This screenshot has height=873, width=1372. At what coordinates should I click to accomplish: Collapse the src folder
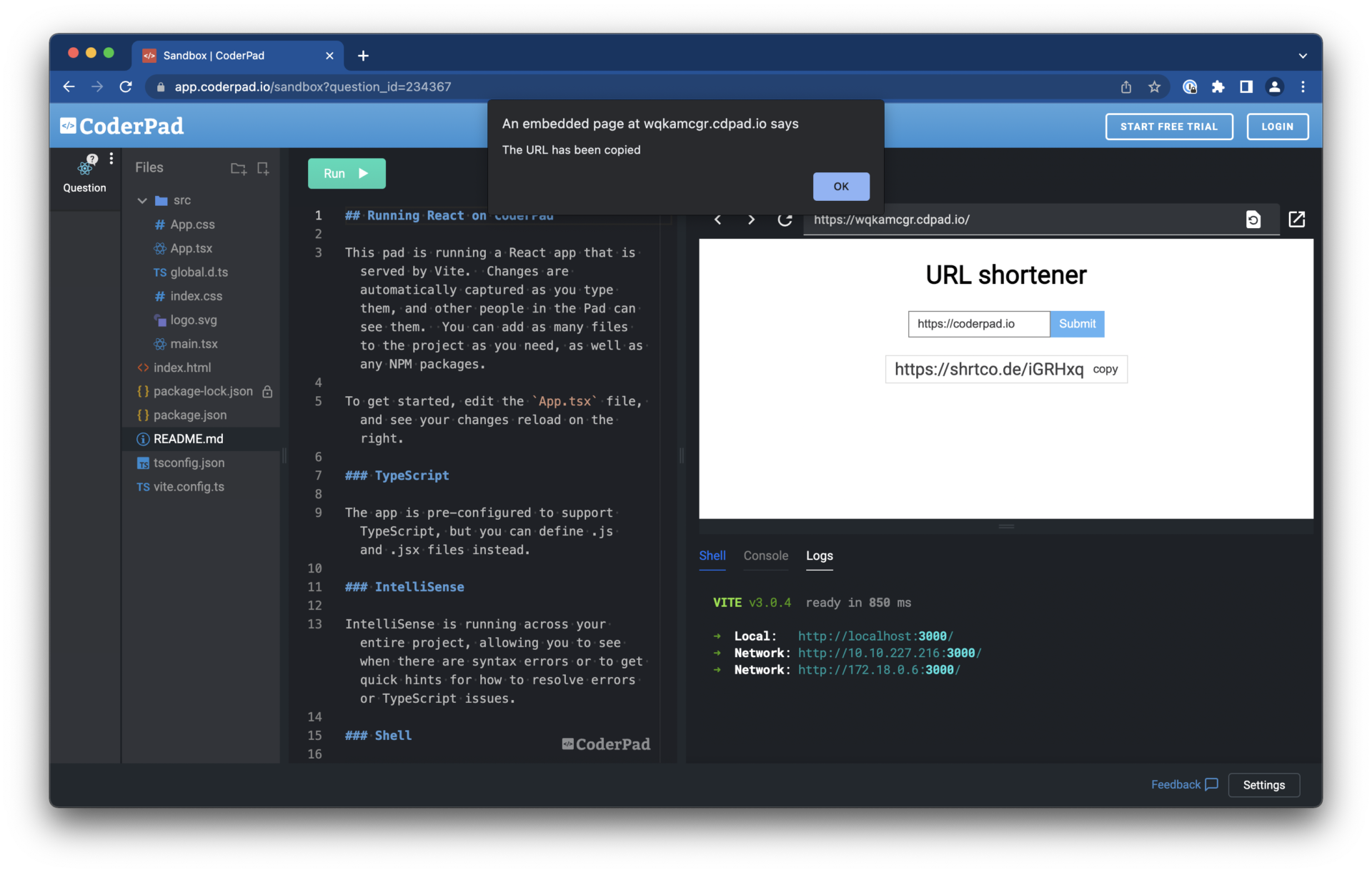142,201
